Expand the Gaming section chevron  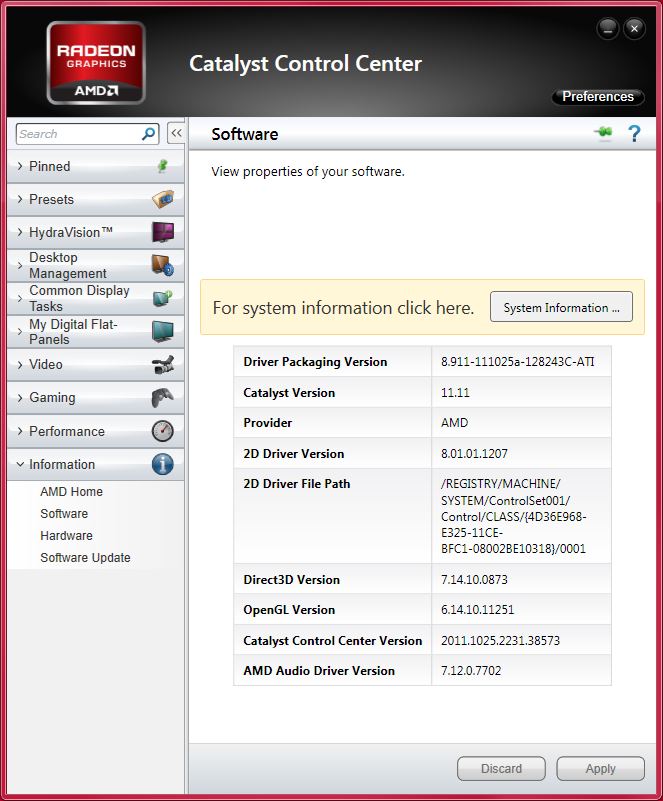[20, 397]
